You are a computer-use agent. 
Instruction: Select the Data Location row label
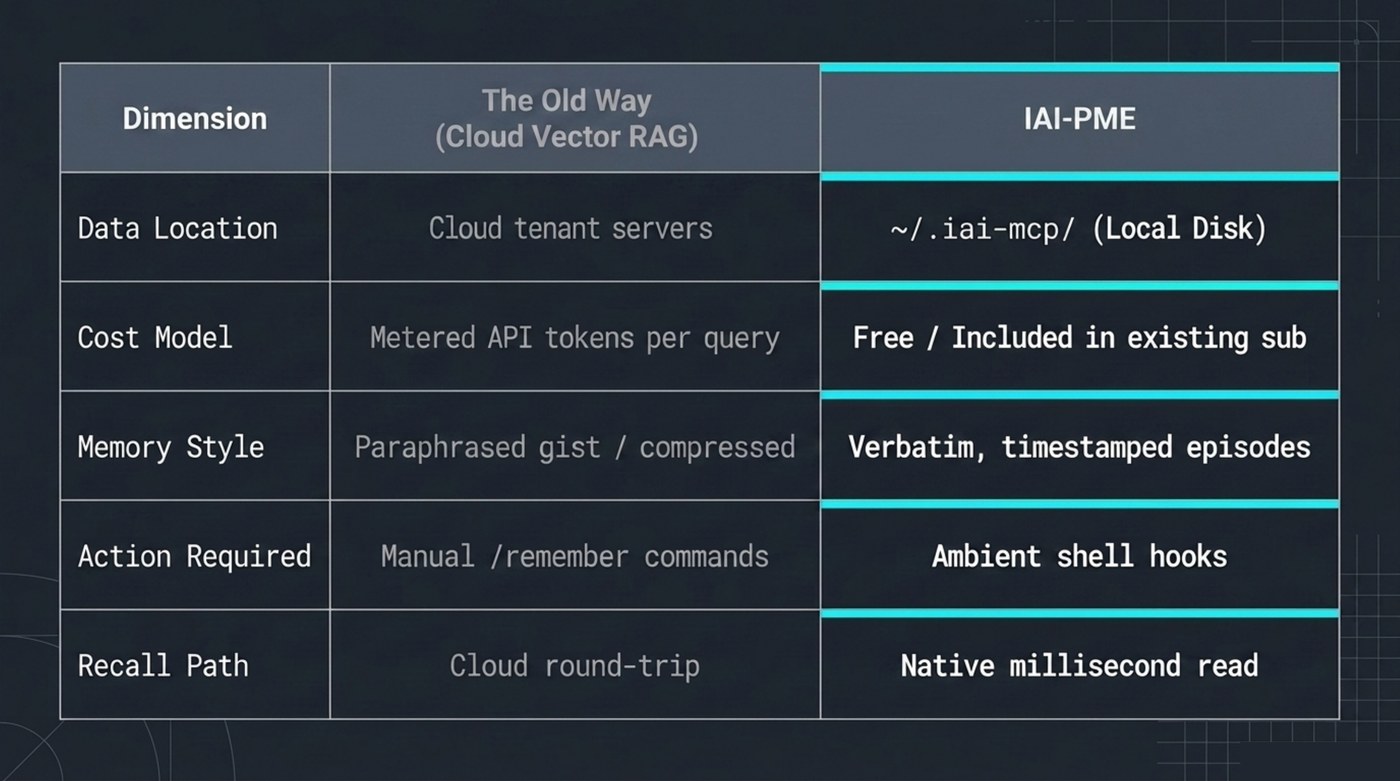(x=195, y=227)
